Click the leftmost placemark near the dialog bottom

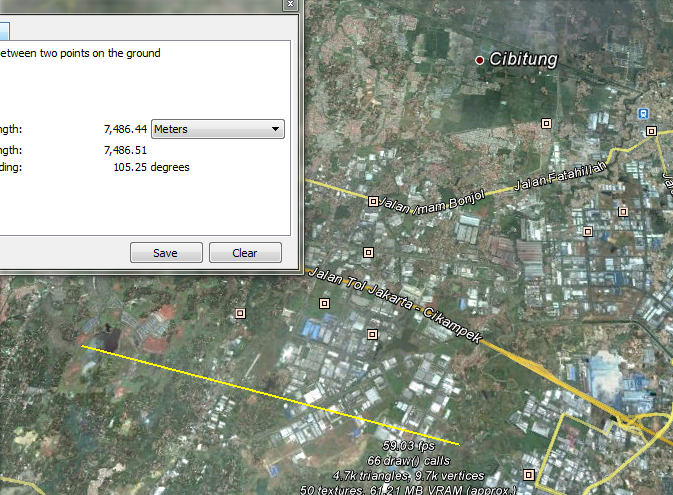240,313
